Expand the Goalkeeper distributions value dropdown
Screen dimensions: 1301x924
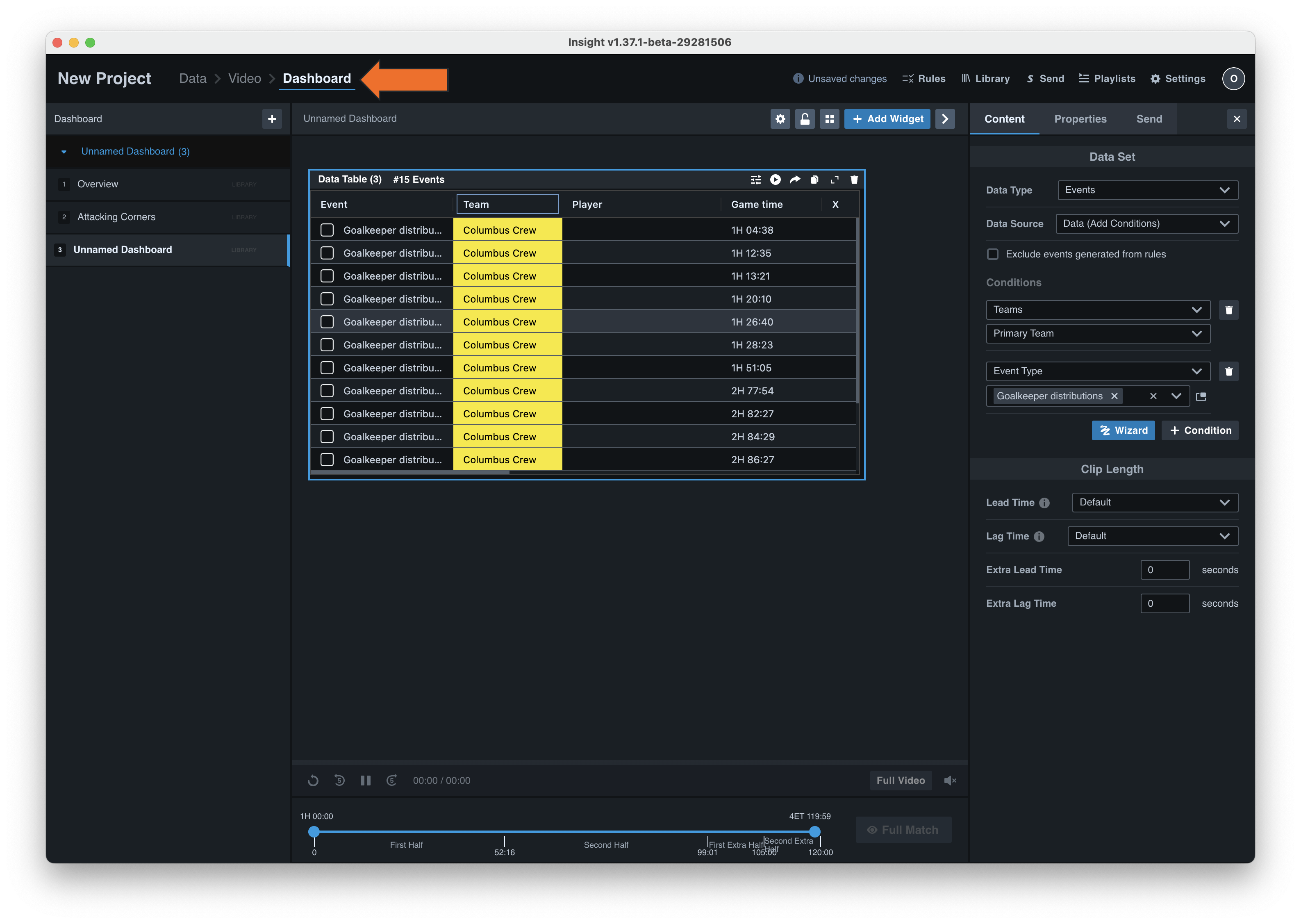tap(1176, 396)
